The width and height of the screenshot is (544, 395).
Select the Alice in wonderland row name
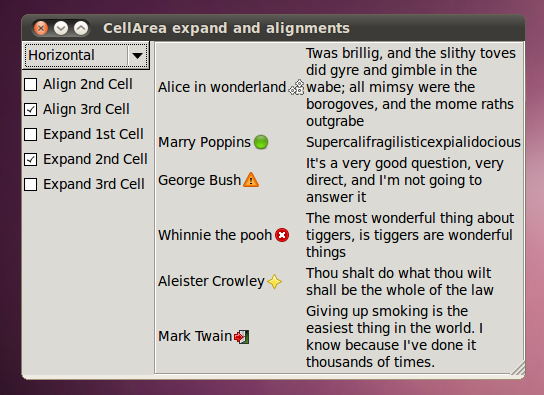coord(222,87)
